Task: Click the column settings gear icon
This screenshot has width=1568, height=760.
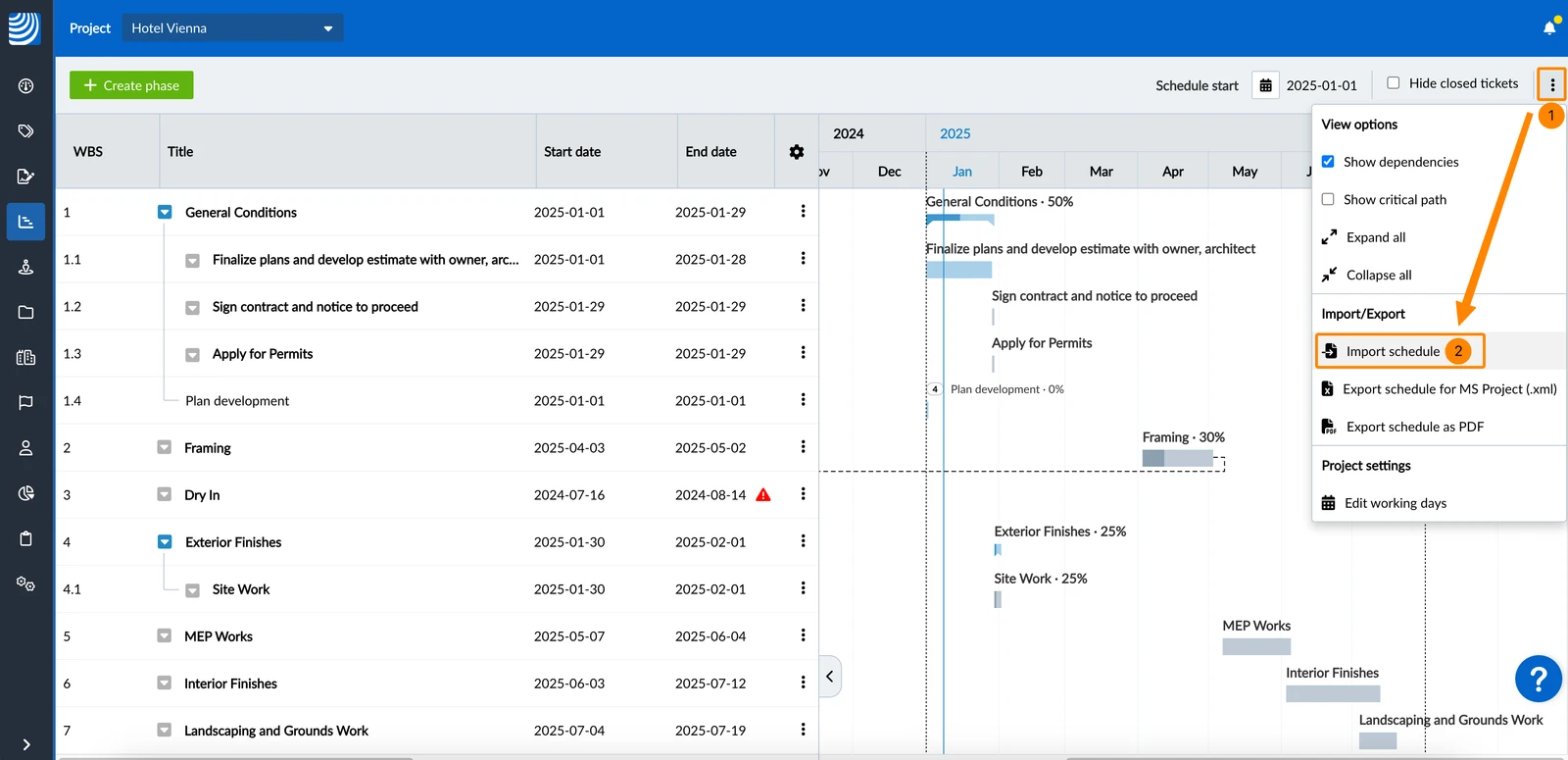Action: click(797, 152)
